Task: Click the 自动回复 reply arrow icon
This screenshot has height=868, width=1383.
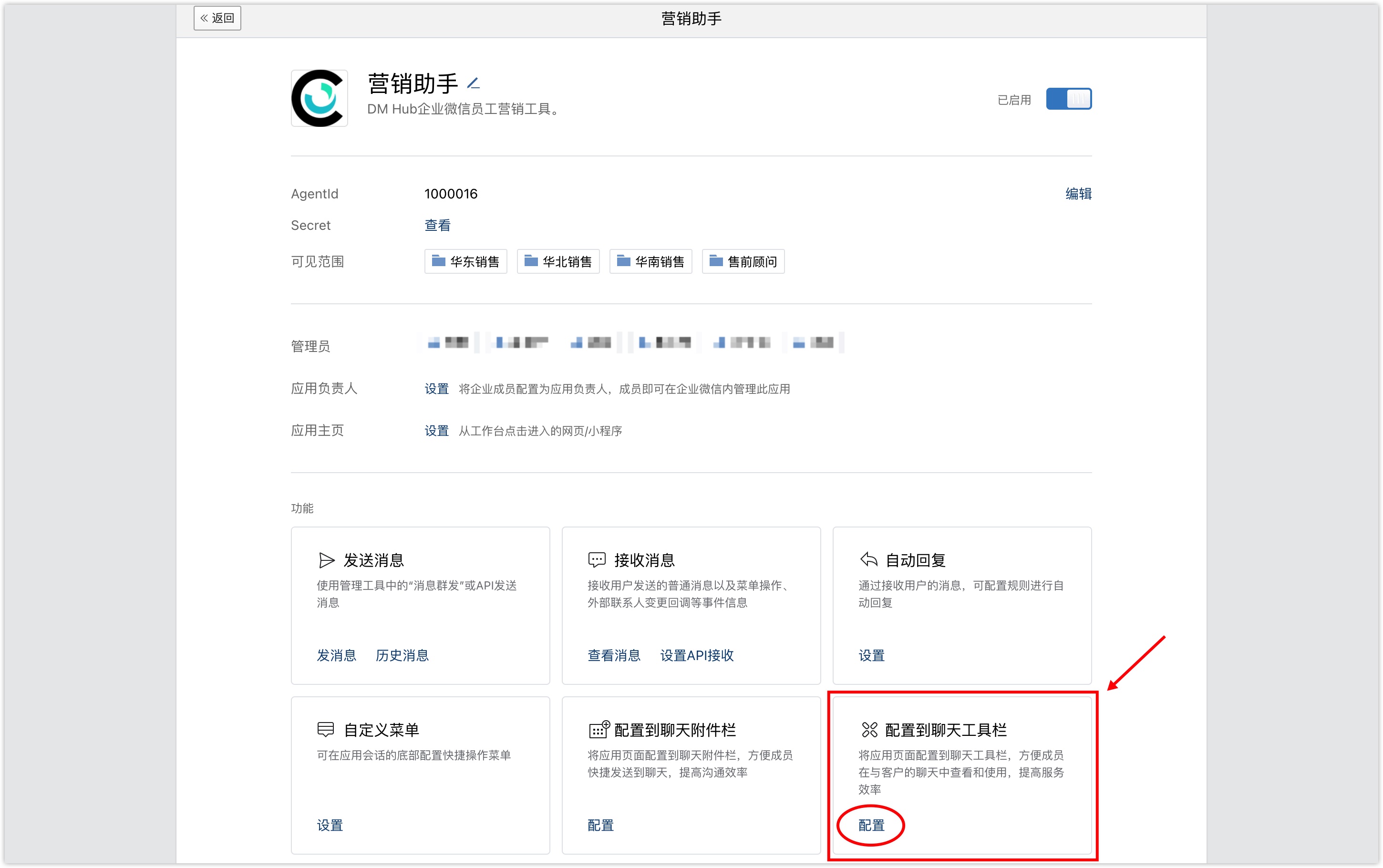Action: tap(868, 559)
